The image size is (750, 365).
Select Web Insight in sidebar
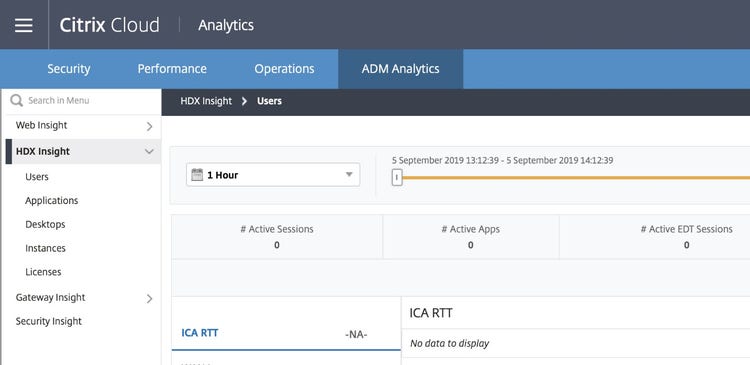click(x=41, y=125)
